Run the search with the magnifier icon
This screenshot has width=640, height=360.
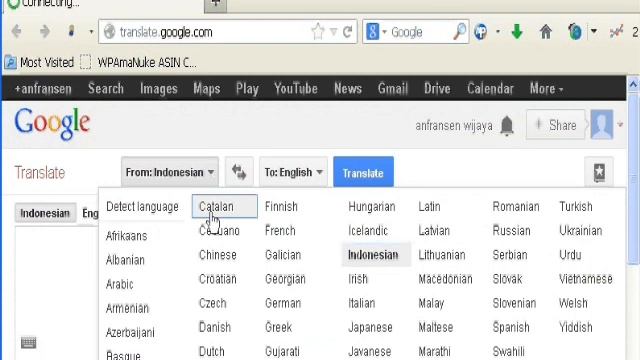click(x=459, y=31)
